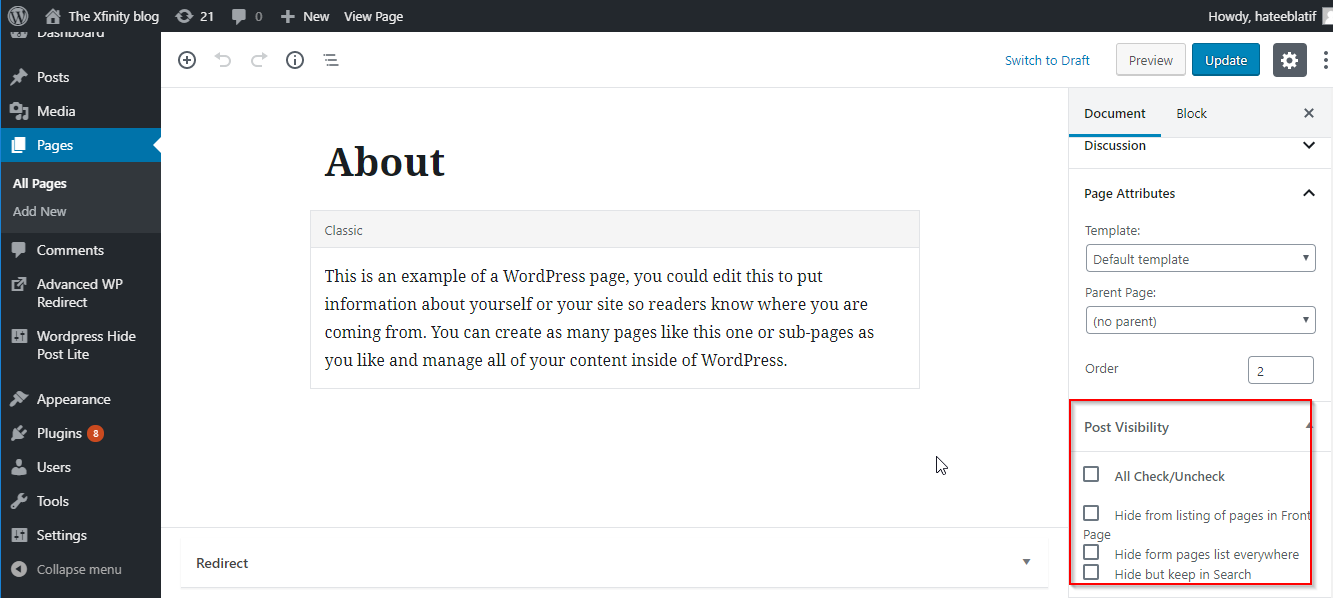Screen dimensions: 1333x598
Task: Open the Parent Page dropdown
Action: tap(1200, 321)
